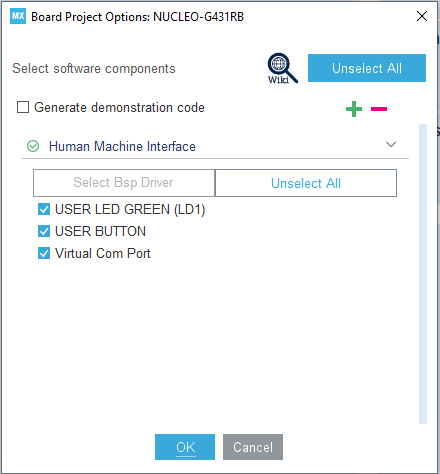Click the pink minus collapse-all icon
440x474 pixels.
pyautogui.click(x=379, y=109)
